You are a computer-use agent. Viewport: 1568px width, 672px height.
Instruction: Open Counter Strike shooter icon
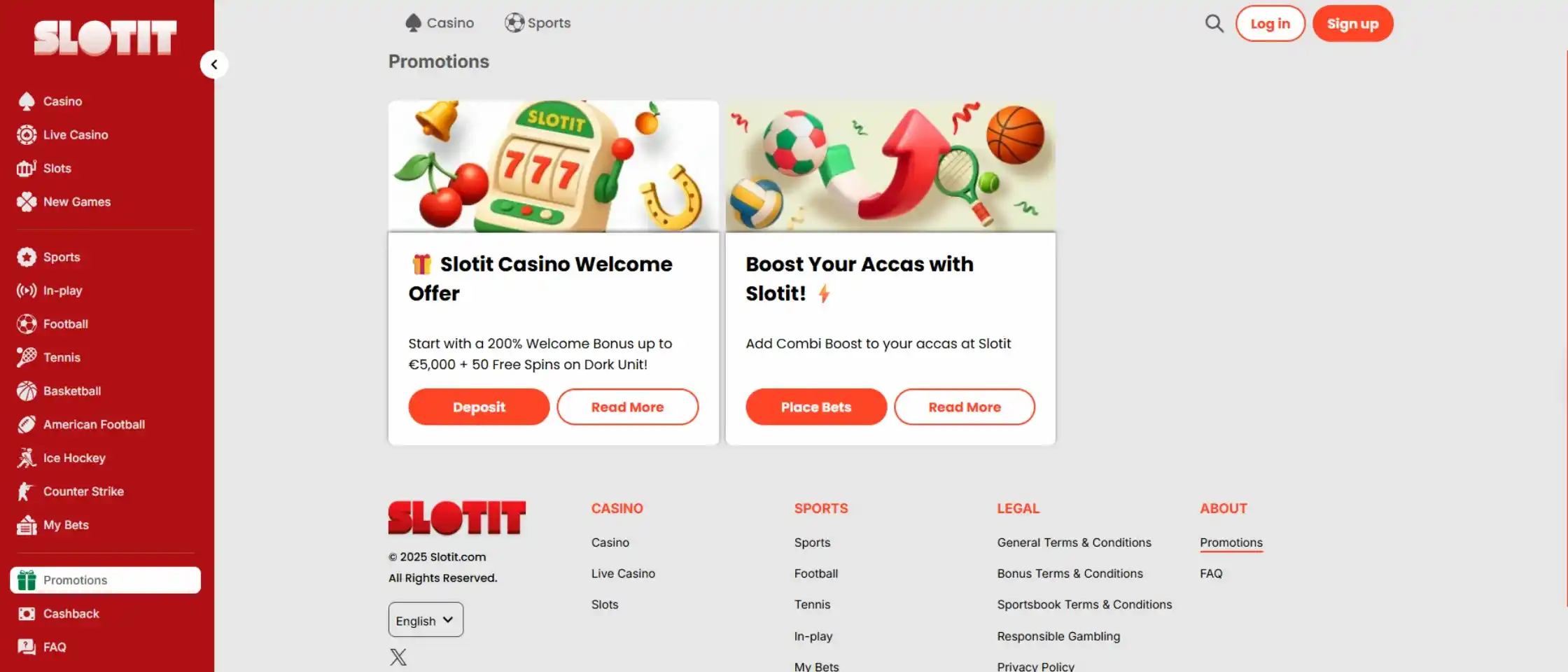[x=26, y=491]
